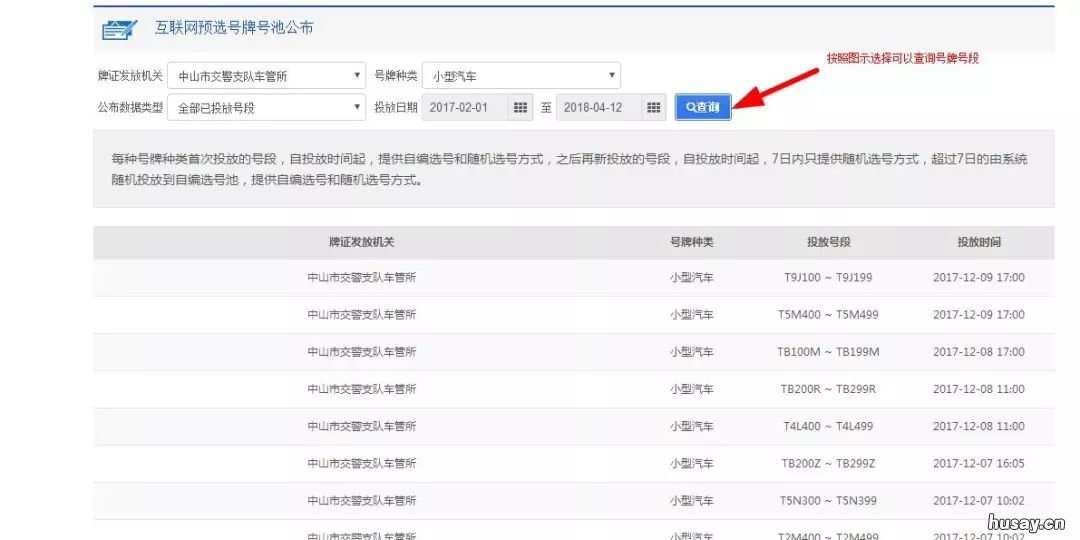
Task: Click the end date field 2018-04-12
Action: pyautogui.click(x=599, y=107)
